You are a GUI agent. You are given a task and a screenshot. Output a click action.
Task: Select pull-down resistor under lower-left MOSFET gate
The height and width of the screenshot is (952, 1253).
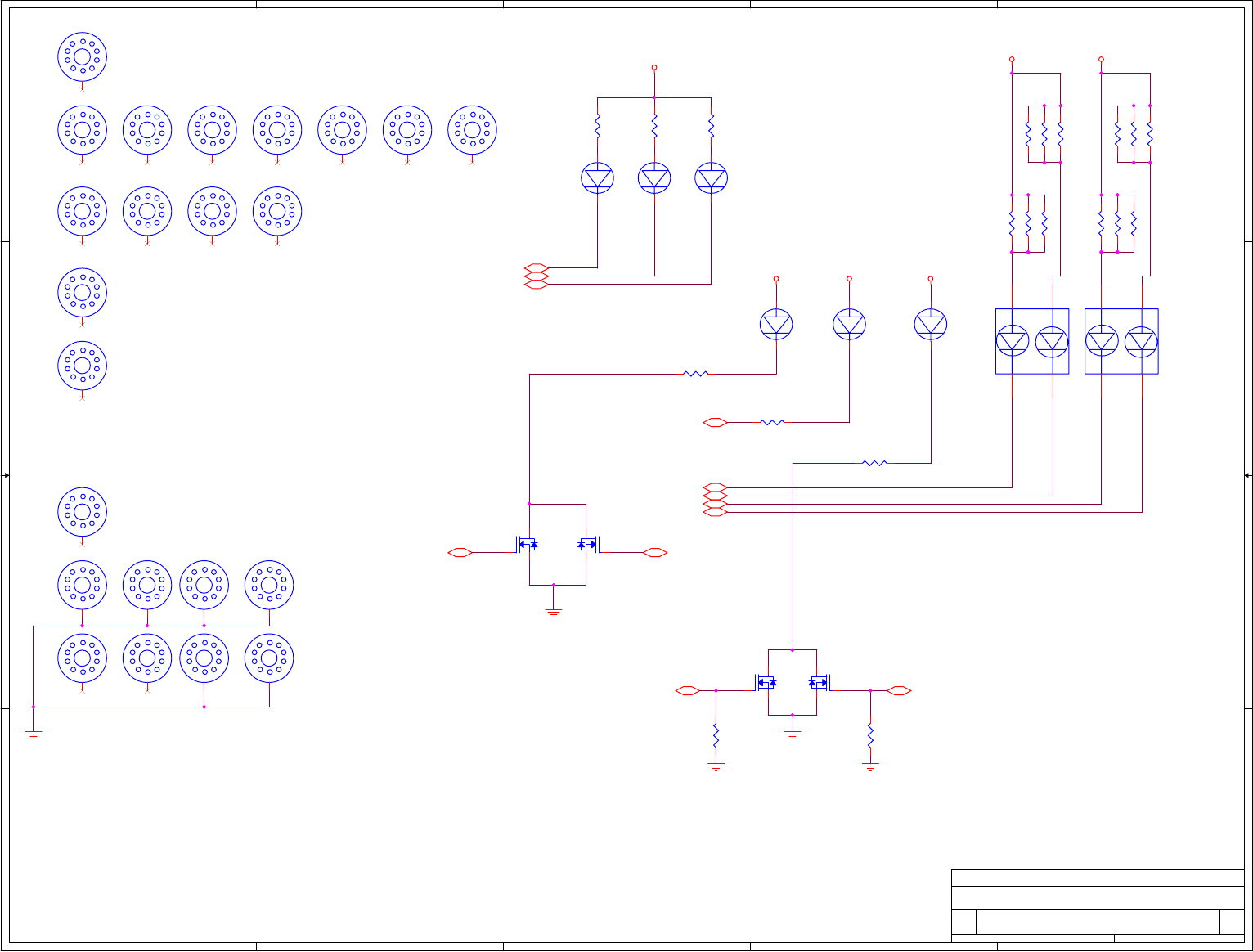pyautogui.click(x=716, y=734)
